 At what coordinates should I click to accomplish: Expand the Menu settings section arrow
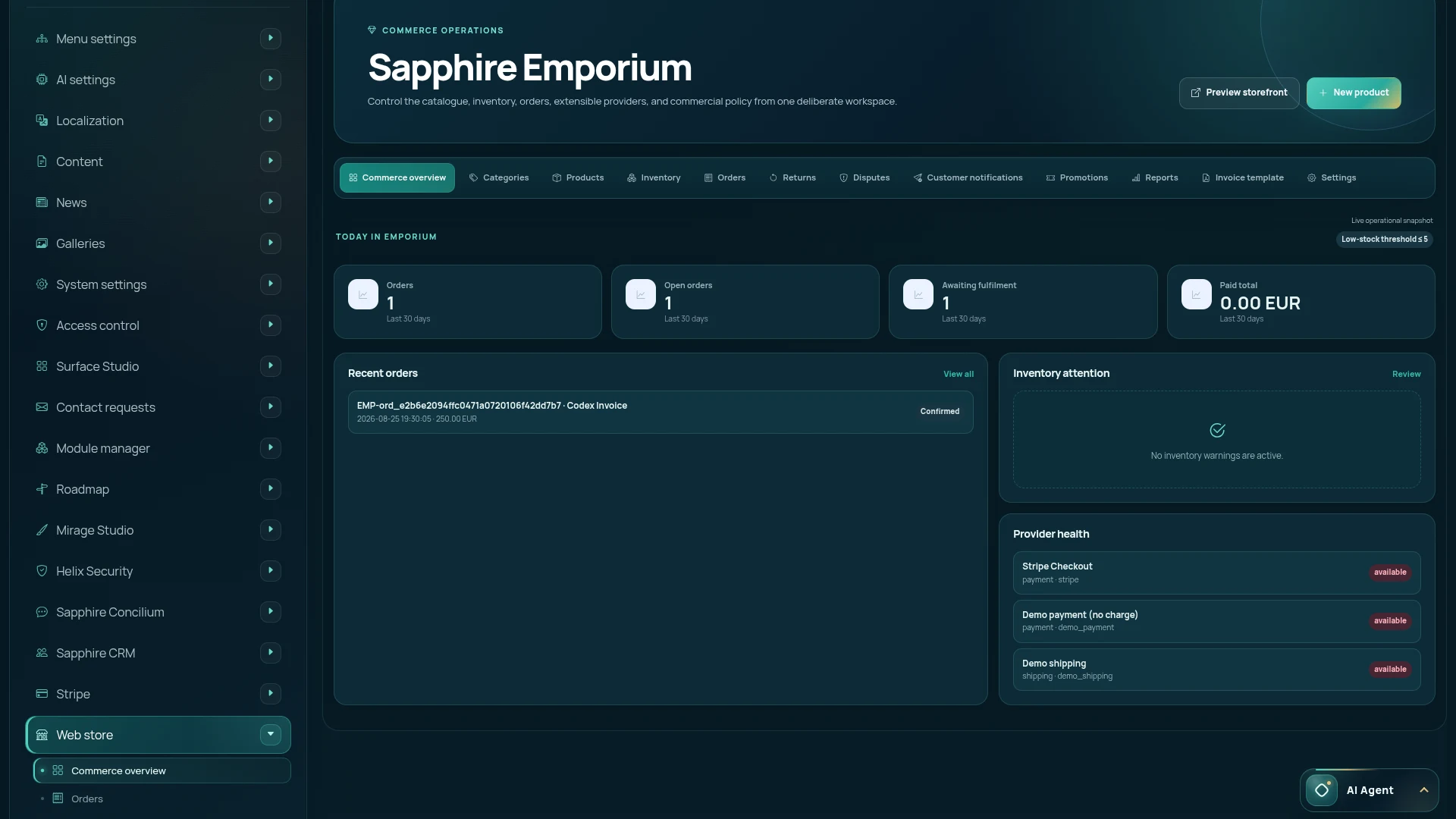click(x=271, y=39)
